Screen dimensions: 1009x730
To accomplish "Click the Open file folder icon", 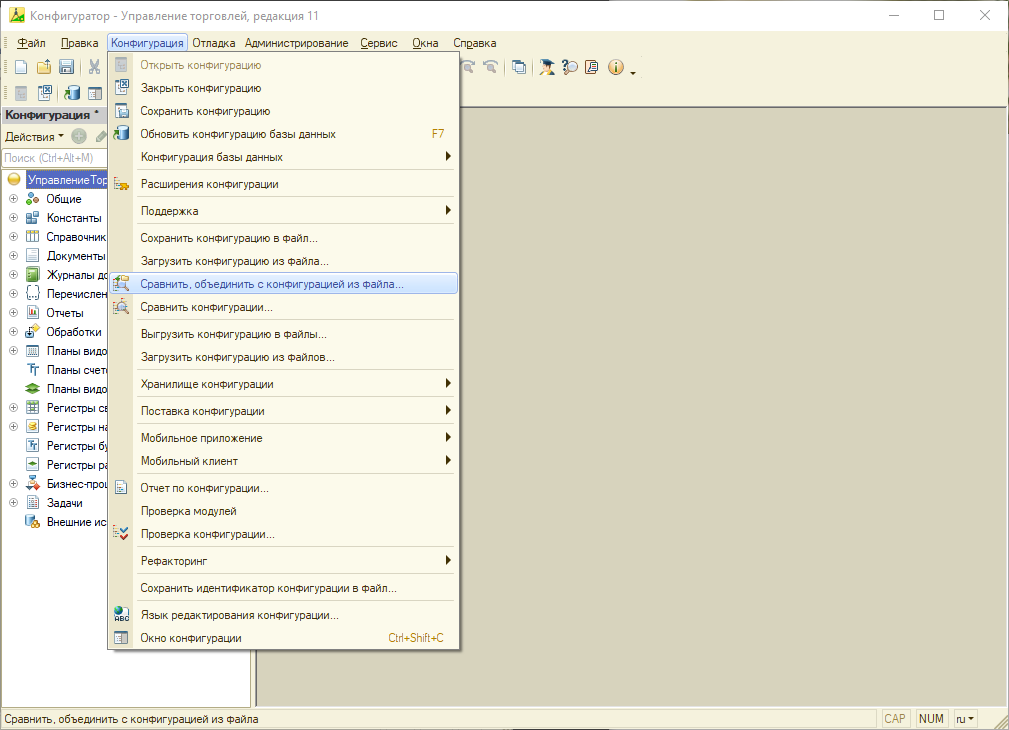I will click(44, 67).
